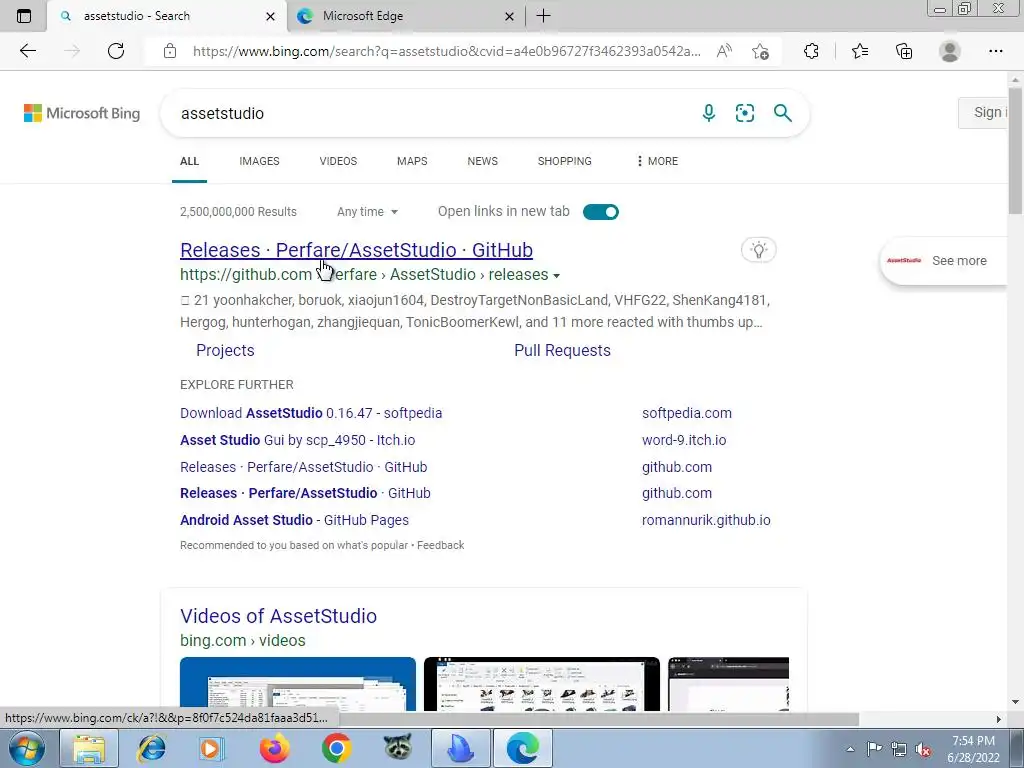
Task: Open the Collections icon
Action: click(904, 51)
